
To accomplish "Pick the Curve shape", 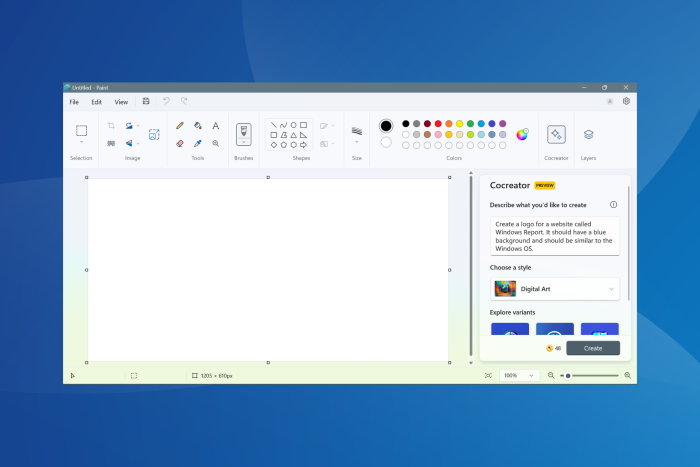I will point(283,125).
